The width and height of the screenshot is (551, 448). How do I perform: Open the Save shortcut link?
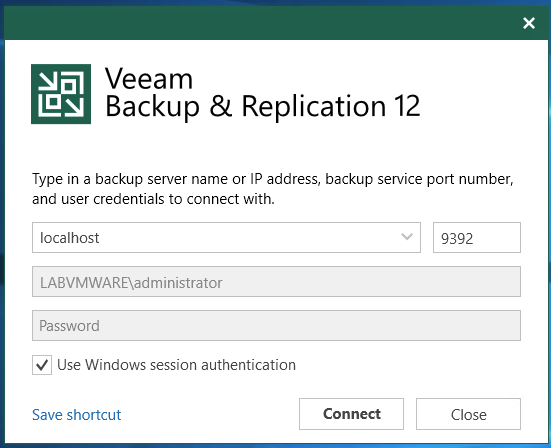pos(77,415)
